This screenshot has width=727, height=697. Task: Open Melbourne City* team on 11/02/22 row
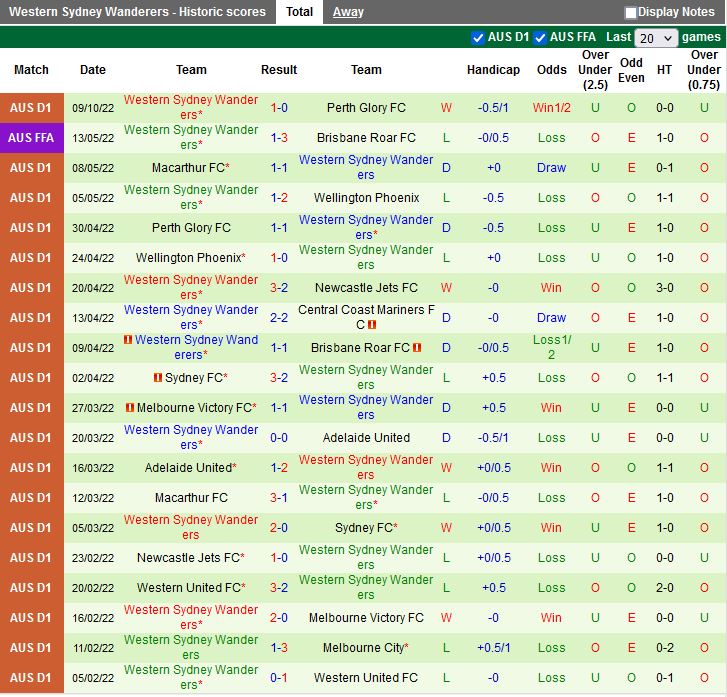[x=366, y=647]
